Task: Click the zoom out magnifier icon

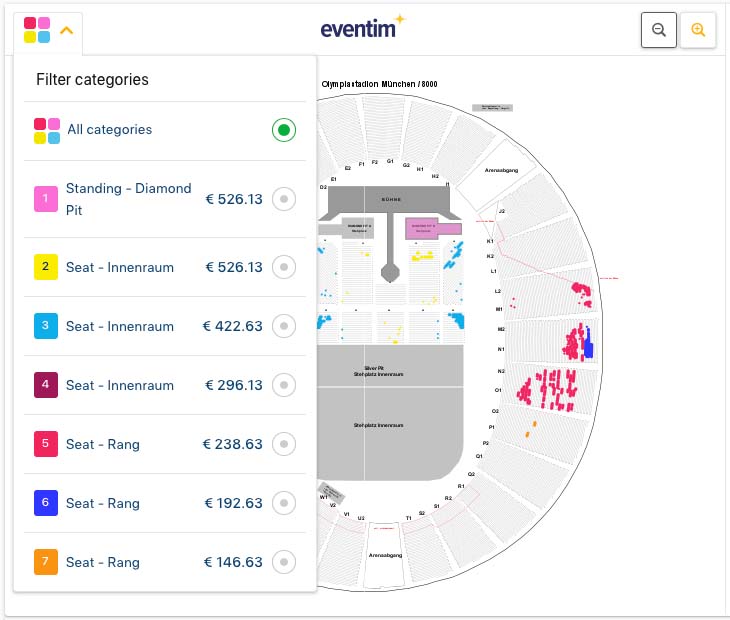Action: [x=658, y=30]
